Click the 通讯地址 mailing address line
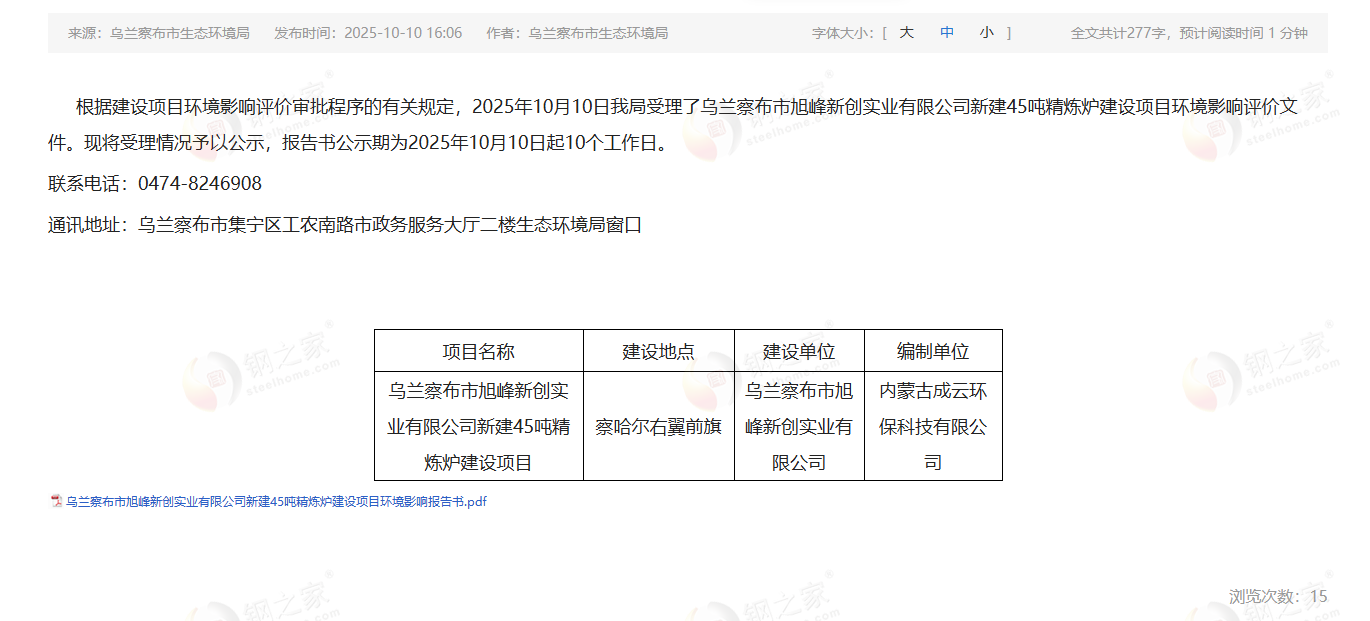 coord(344,225)
